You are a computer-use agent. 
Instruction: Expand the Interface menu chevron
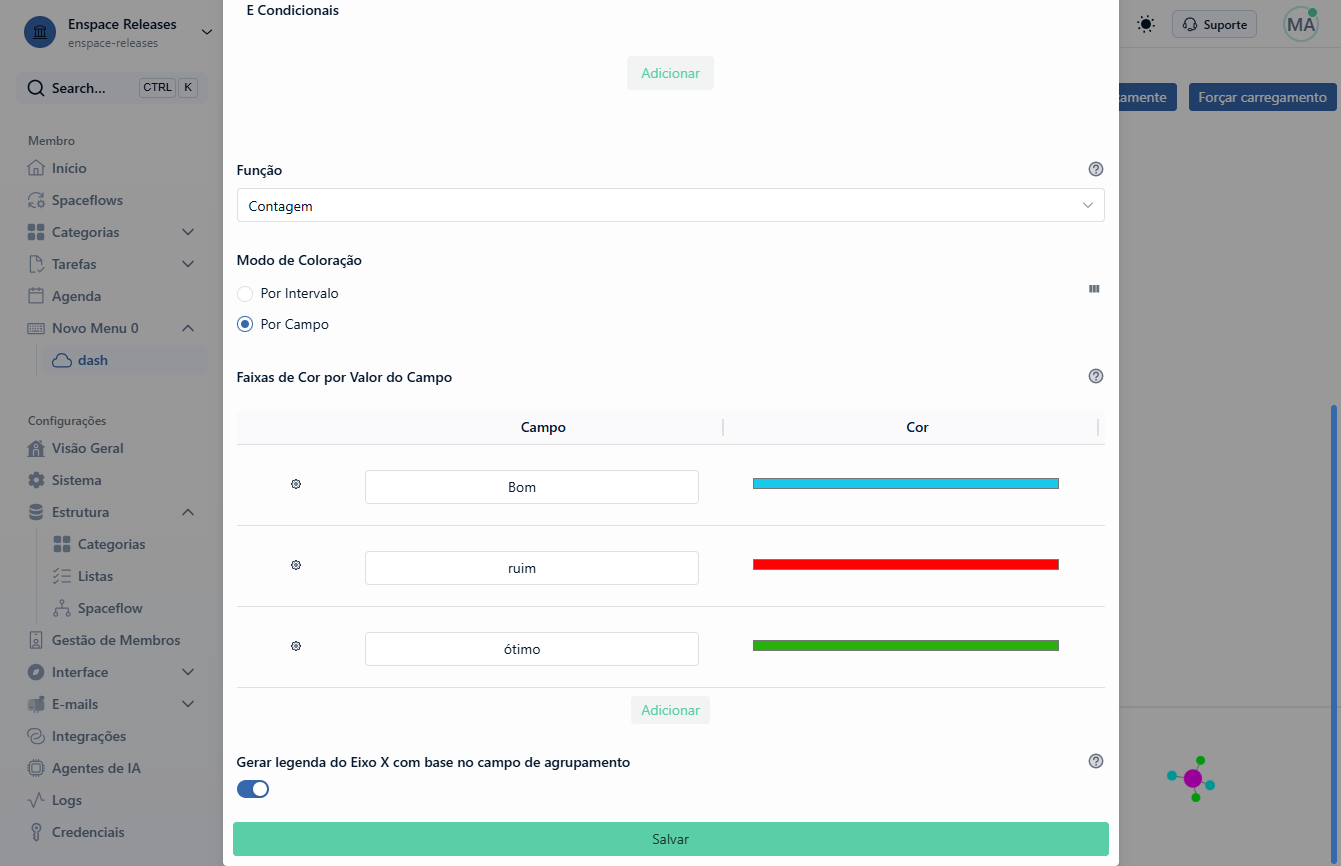188,672
